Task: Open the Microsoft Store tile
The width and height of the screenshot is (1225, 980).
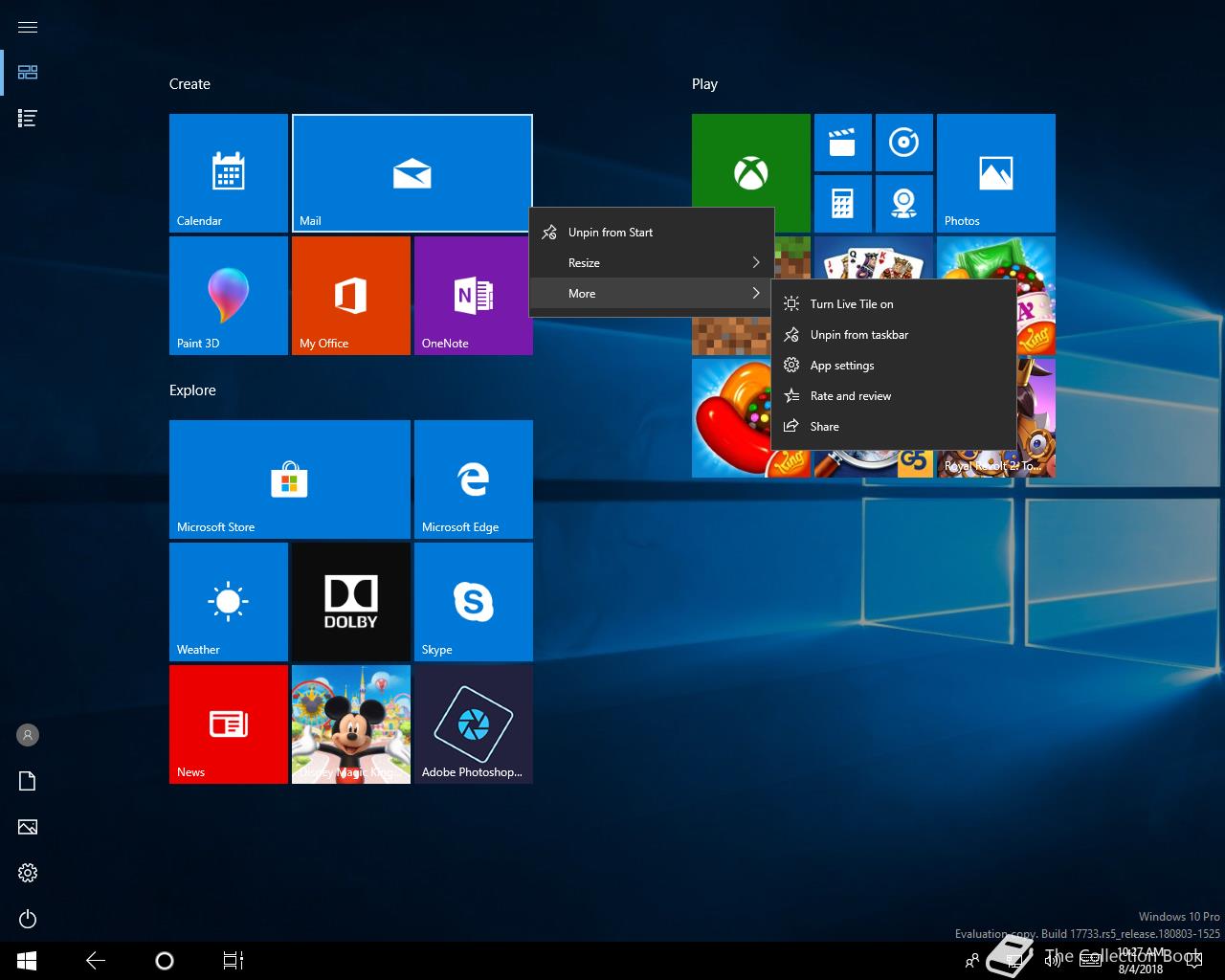Action: click(290, 479)
